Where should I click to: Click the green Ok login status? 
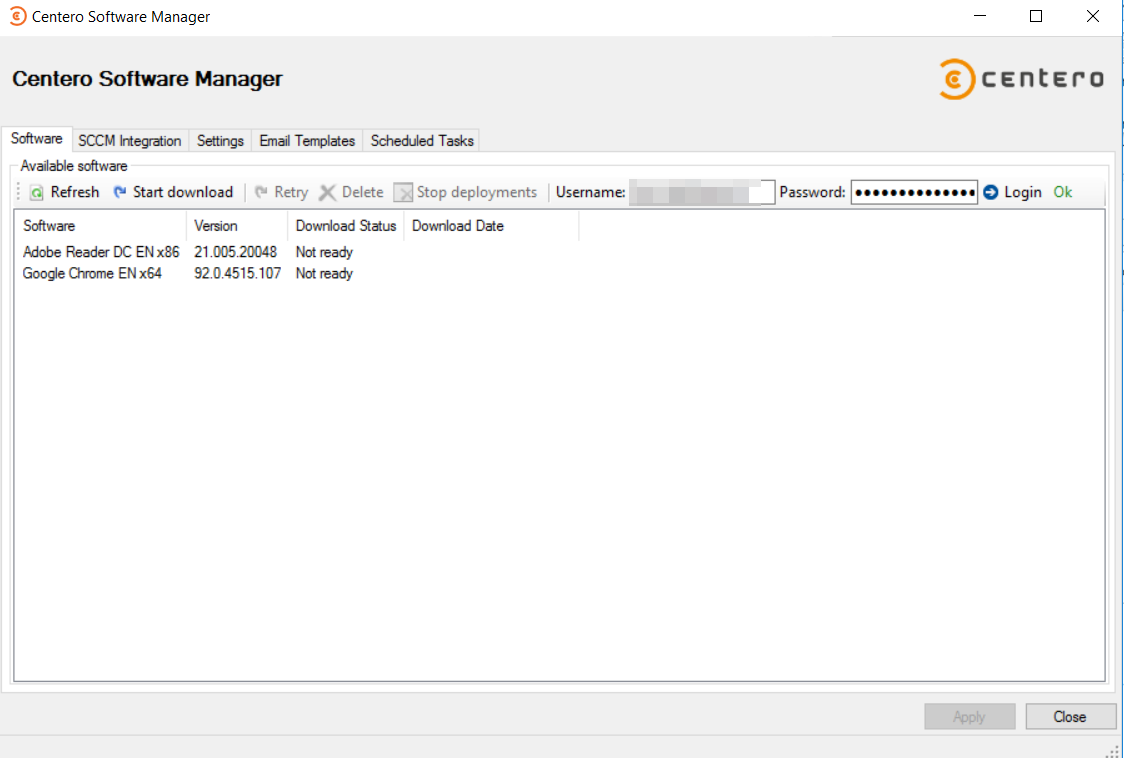(1062, 192)
